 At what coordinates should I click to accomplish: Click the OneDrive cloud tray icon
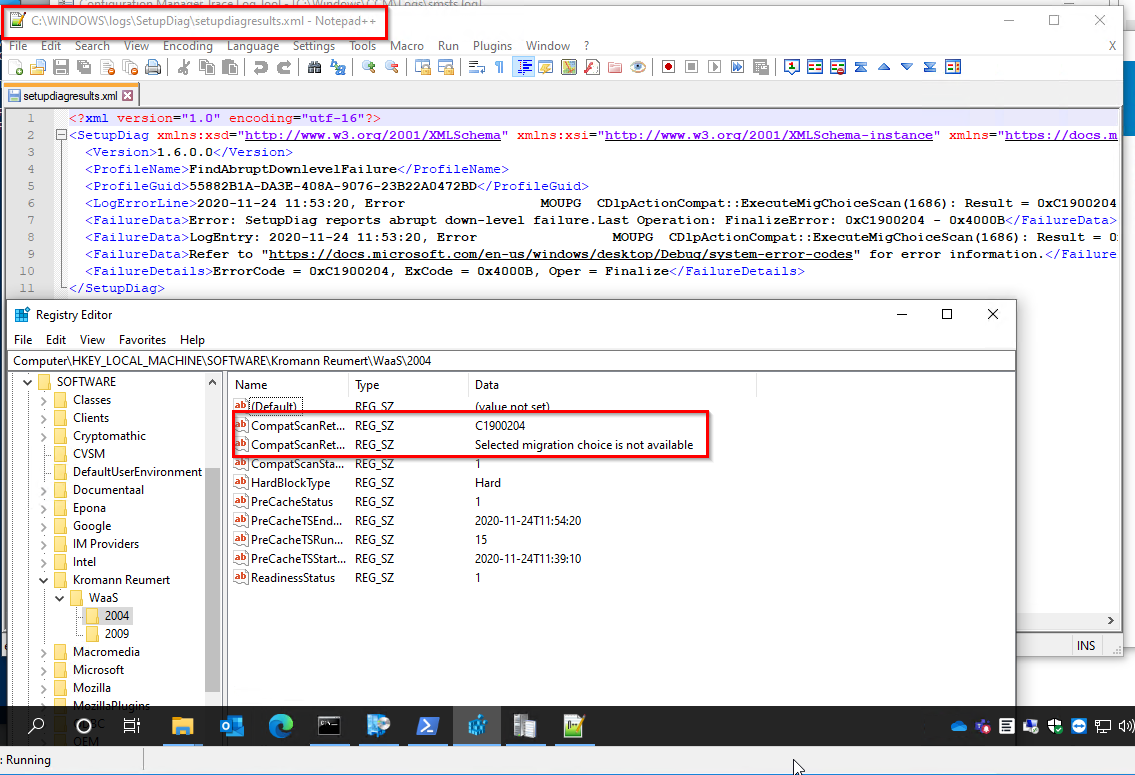tap(958, 726)
